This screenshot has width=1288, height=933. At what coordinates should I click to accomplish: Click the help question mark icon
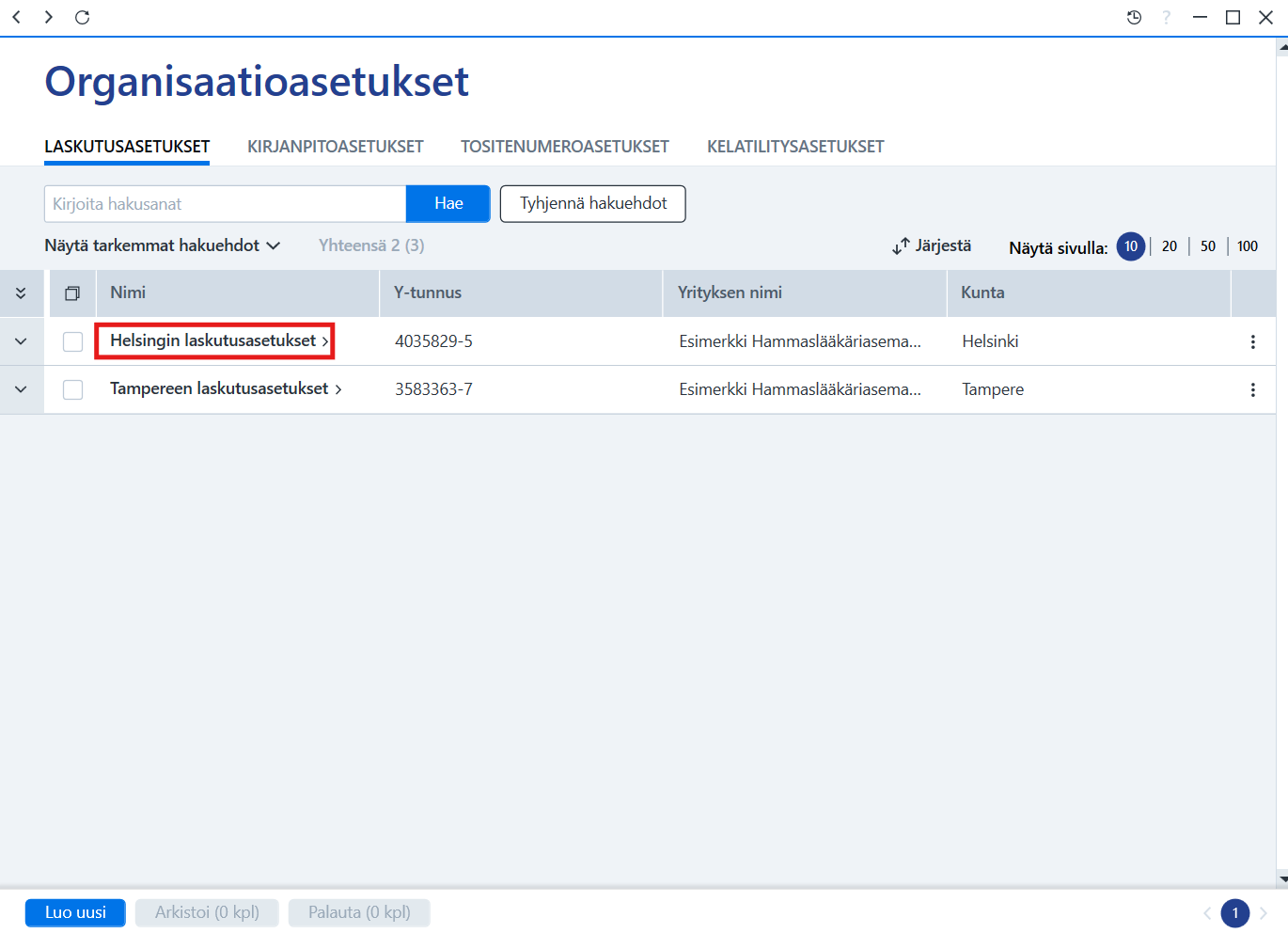tap(1166, 17)
